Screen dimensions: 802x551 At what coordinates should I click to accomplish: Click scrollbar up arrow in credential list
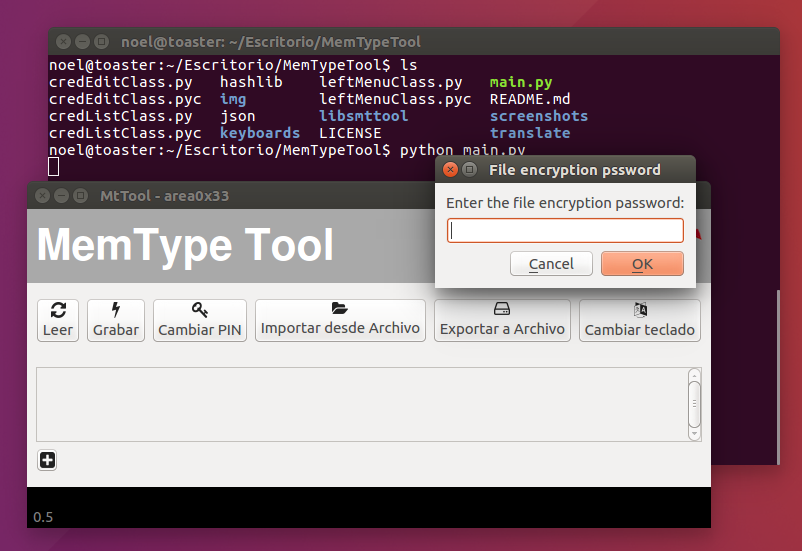694,376
